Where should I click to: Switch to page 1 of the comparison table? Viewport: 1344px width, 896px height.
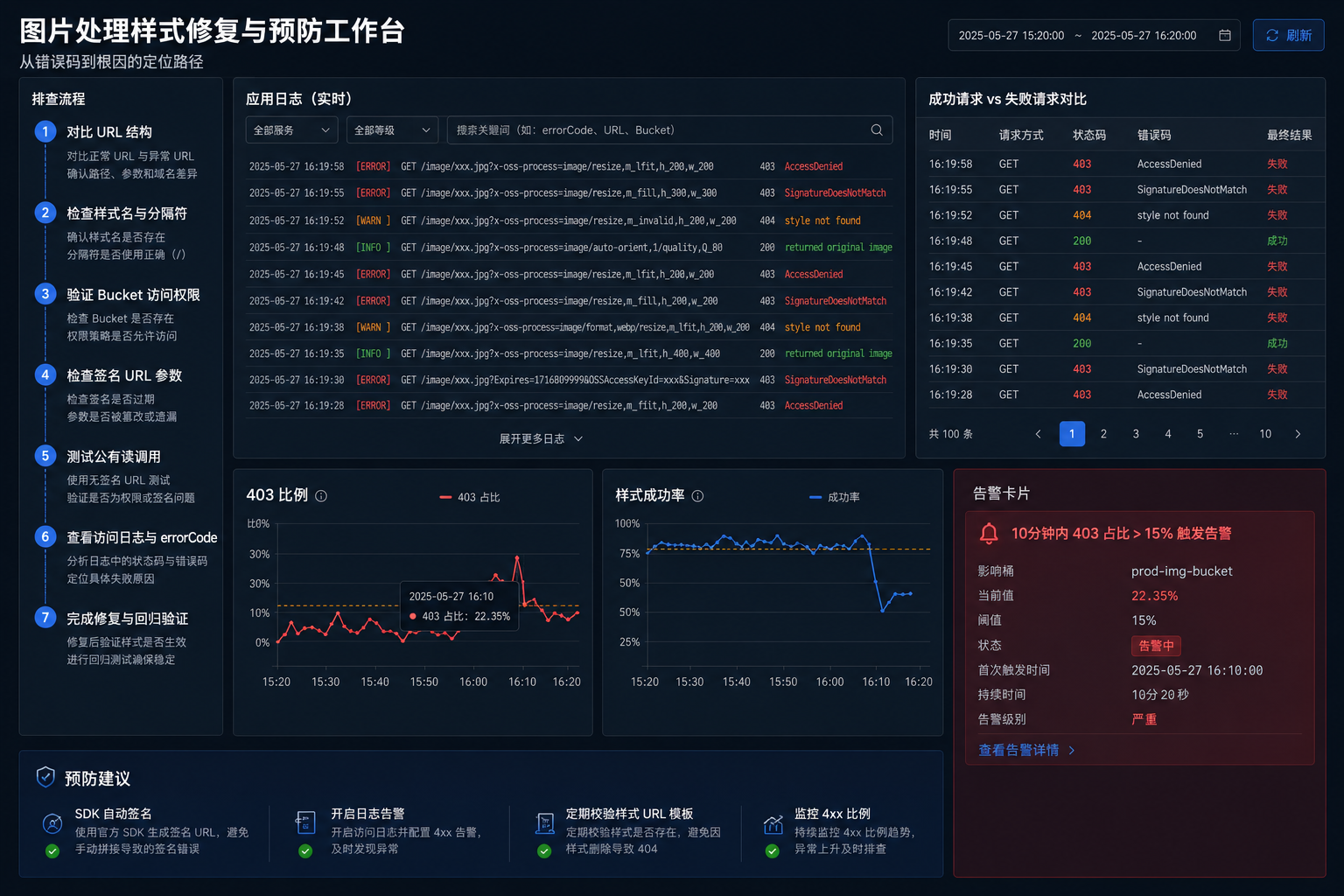tap(1072, 434)
